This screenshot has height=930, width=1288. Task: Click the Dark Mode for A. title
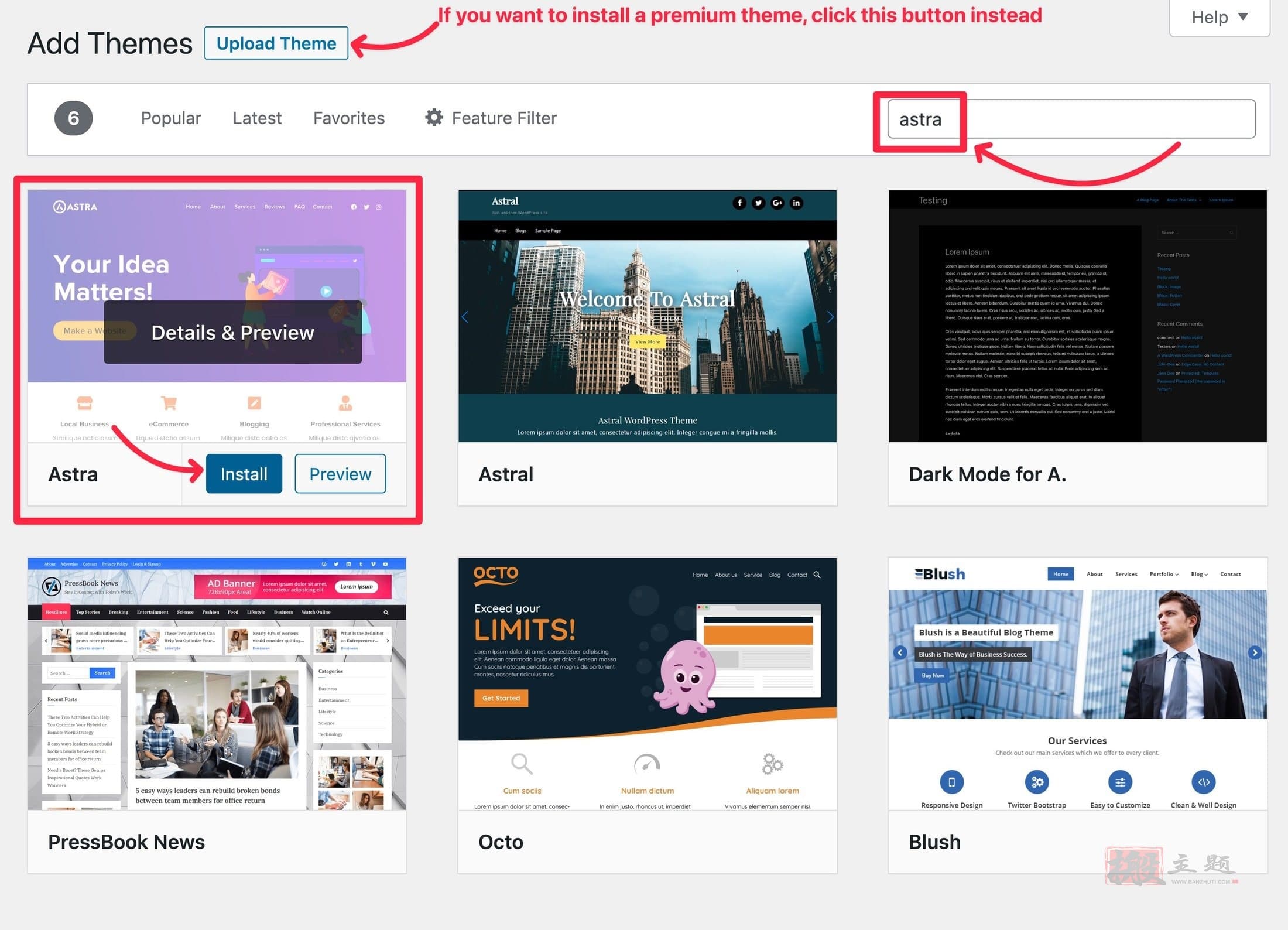tap(988, 474)
